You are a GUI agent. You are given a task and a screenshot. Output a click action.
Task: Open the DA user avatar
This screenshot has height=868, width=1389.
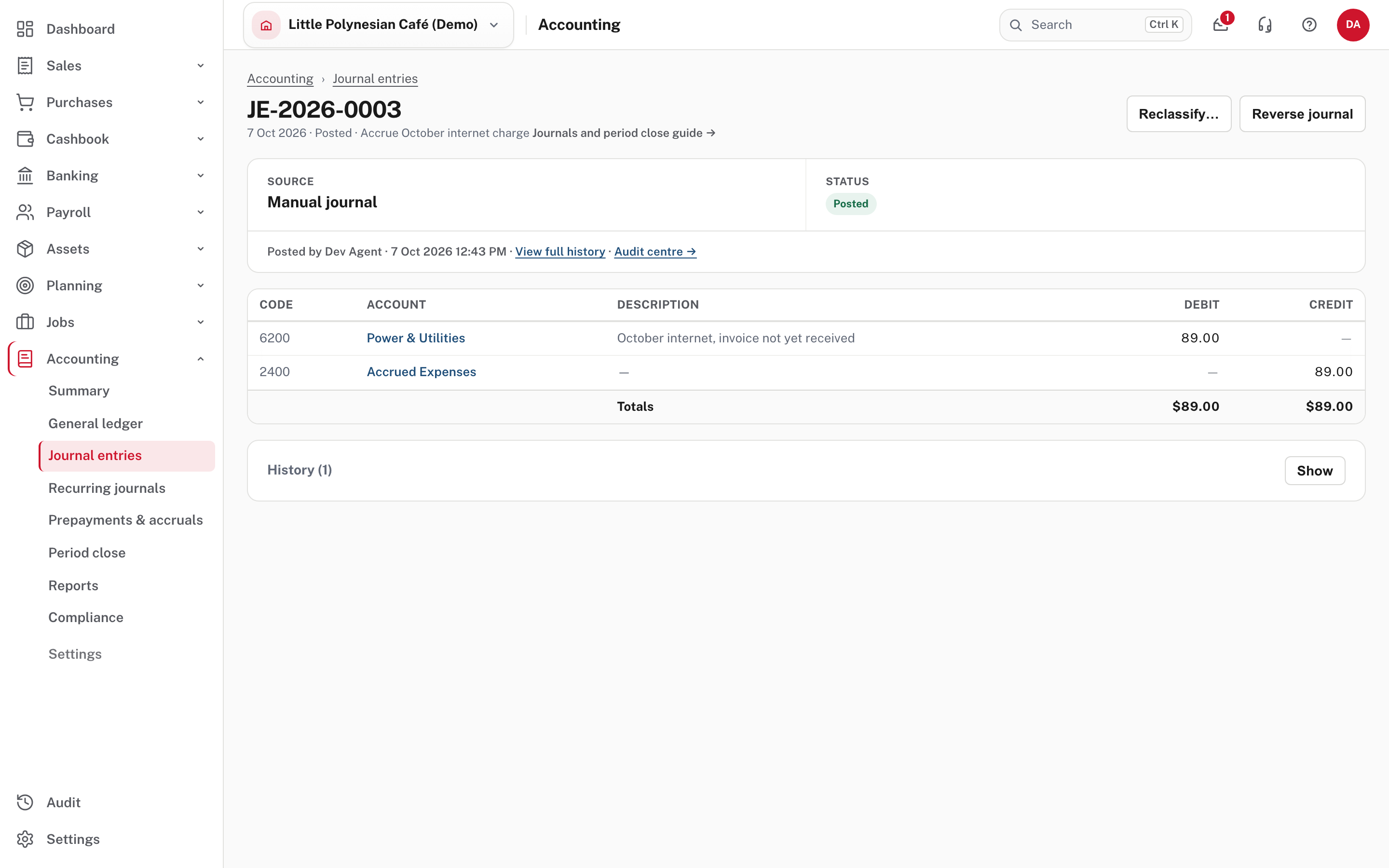coord(1353,25)
